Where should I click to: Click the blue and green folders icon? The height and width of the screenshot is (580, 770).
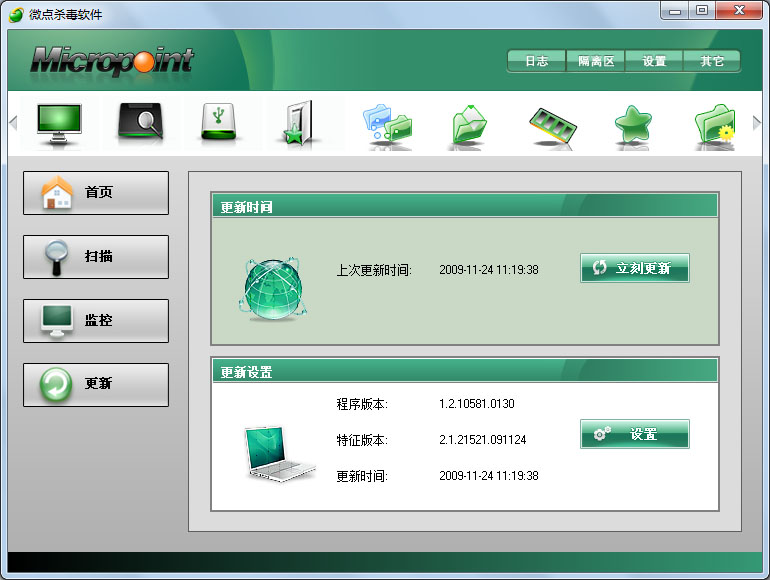(x=387, y=125)
